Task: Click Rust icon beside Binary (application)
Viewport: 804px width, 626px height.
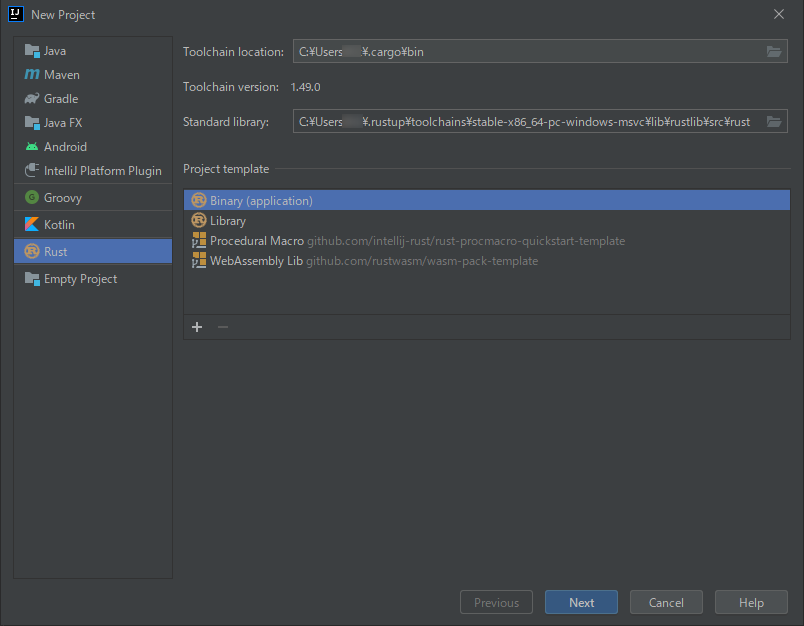Action: pos(198,200)
